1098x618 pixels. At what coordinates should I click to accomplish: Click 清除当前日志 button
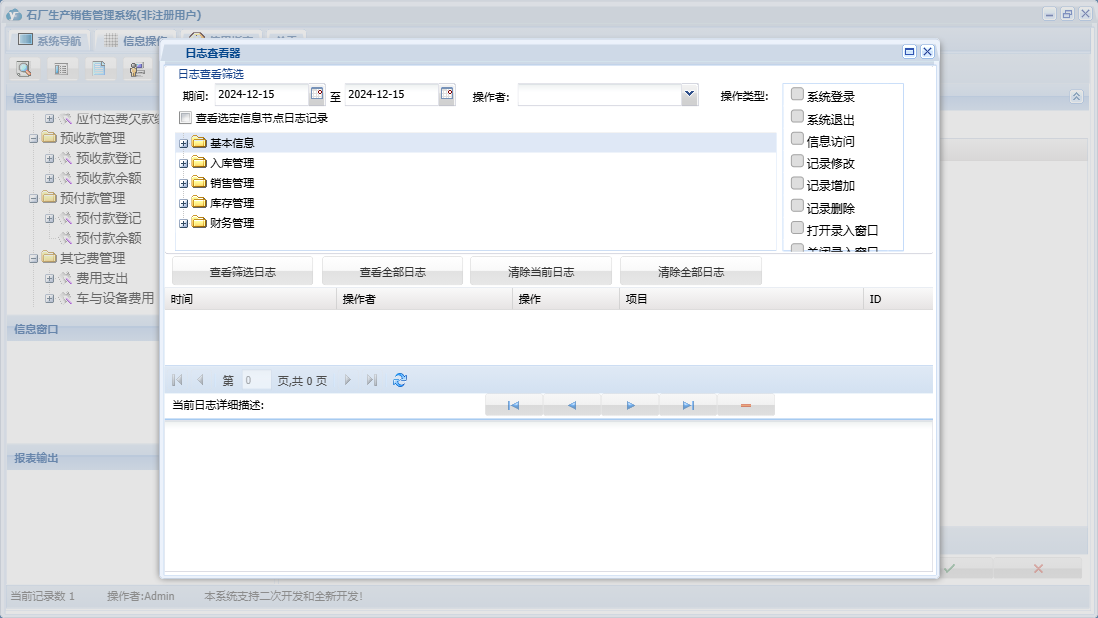[x=541, y=272]
